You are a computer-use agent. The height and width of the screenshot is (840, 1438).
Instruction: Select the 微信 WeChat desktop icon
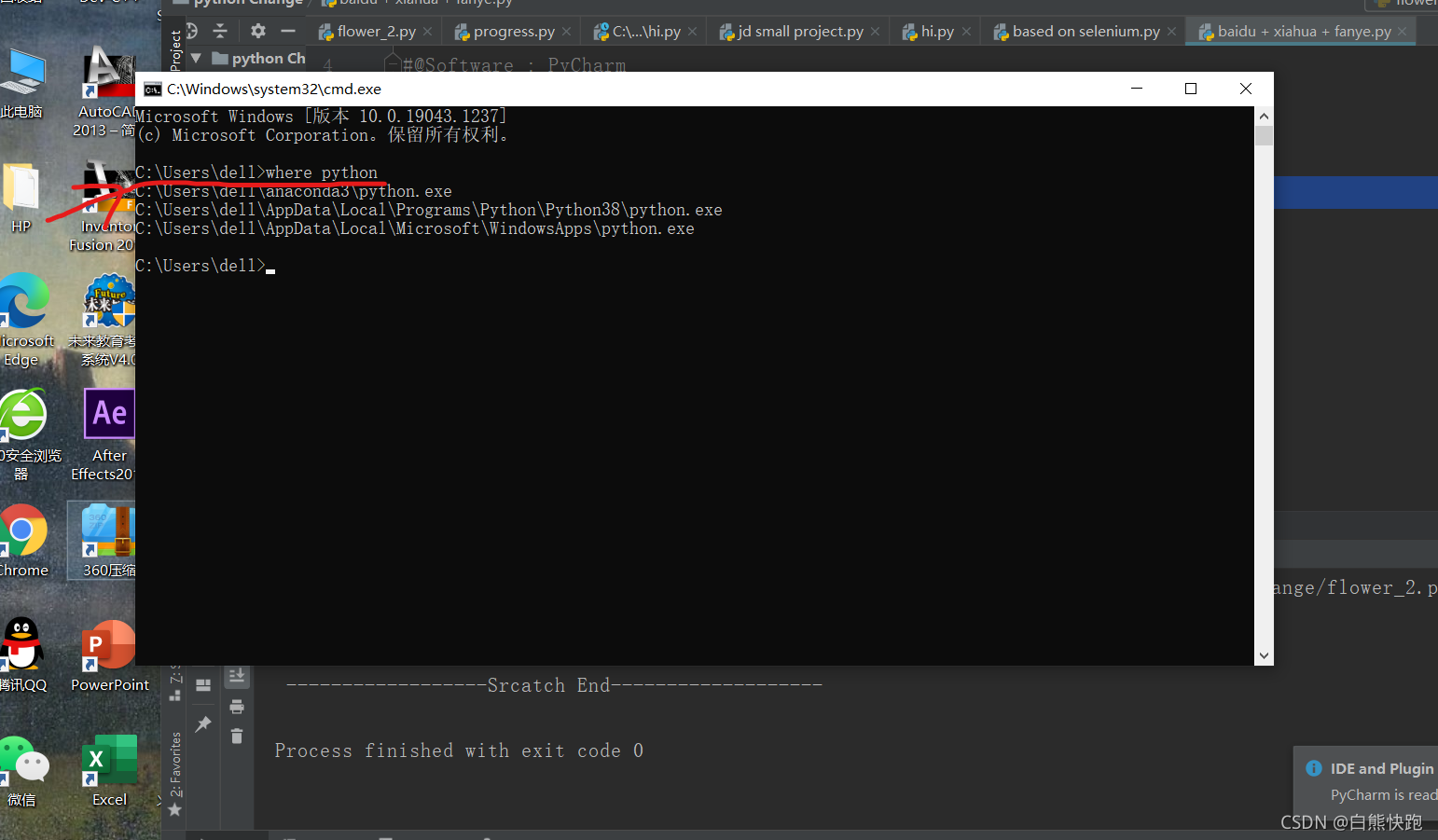(x=22, y=771)
